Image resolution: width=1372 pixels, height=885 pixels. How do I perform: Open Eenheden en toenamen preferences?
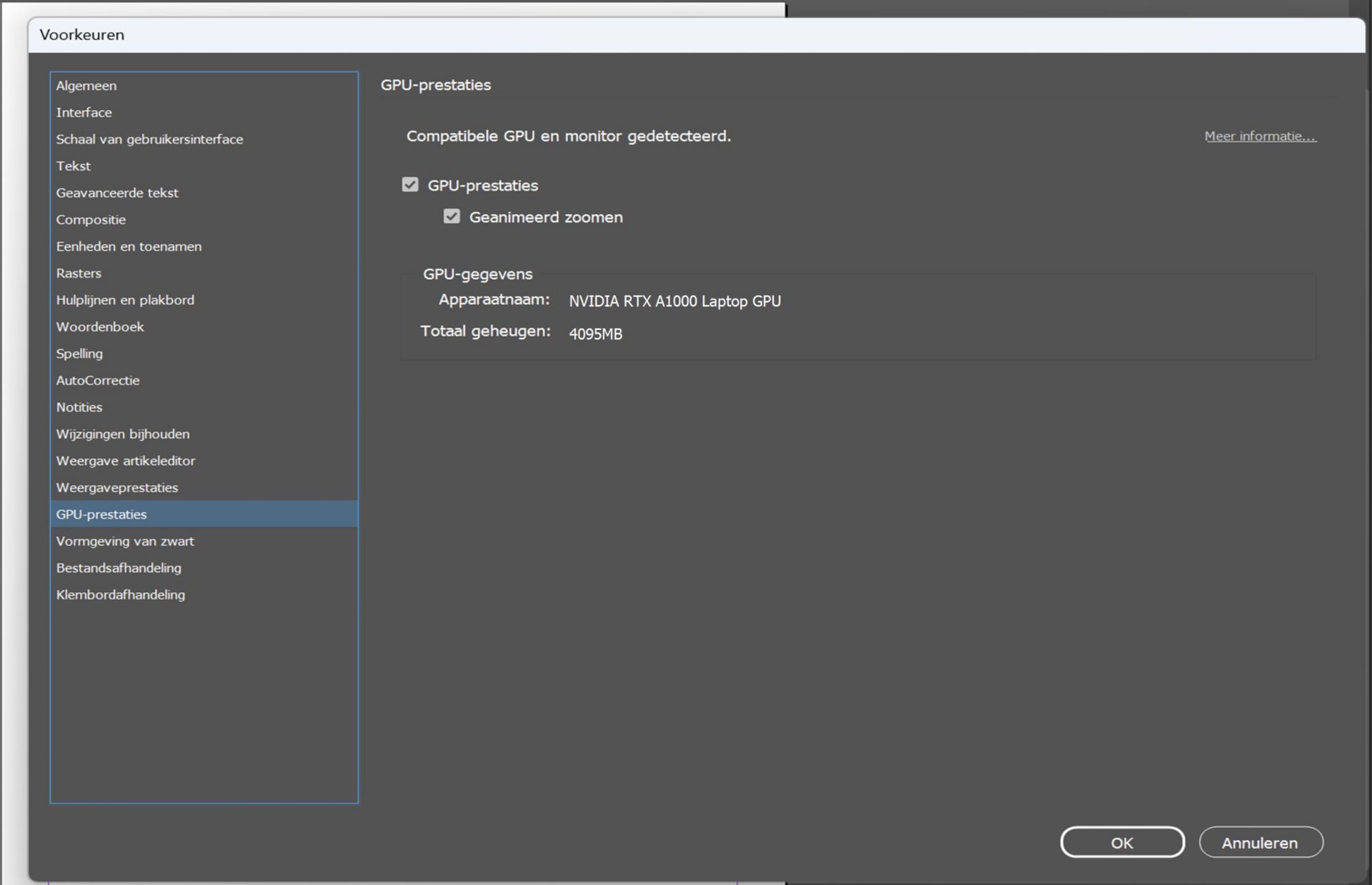click(x=129, y=246)
